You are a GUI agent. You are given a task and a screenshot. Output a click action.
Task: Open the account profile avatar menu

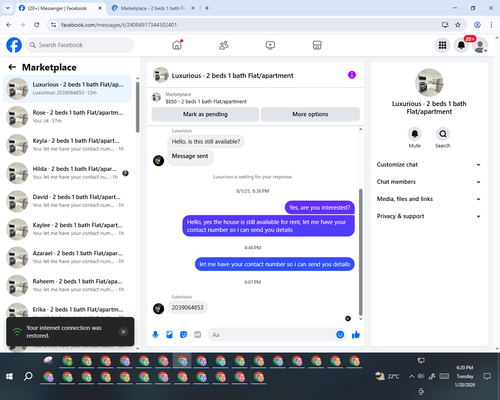tap(480, 45)
